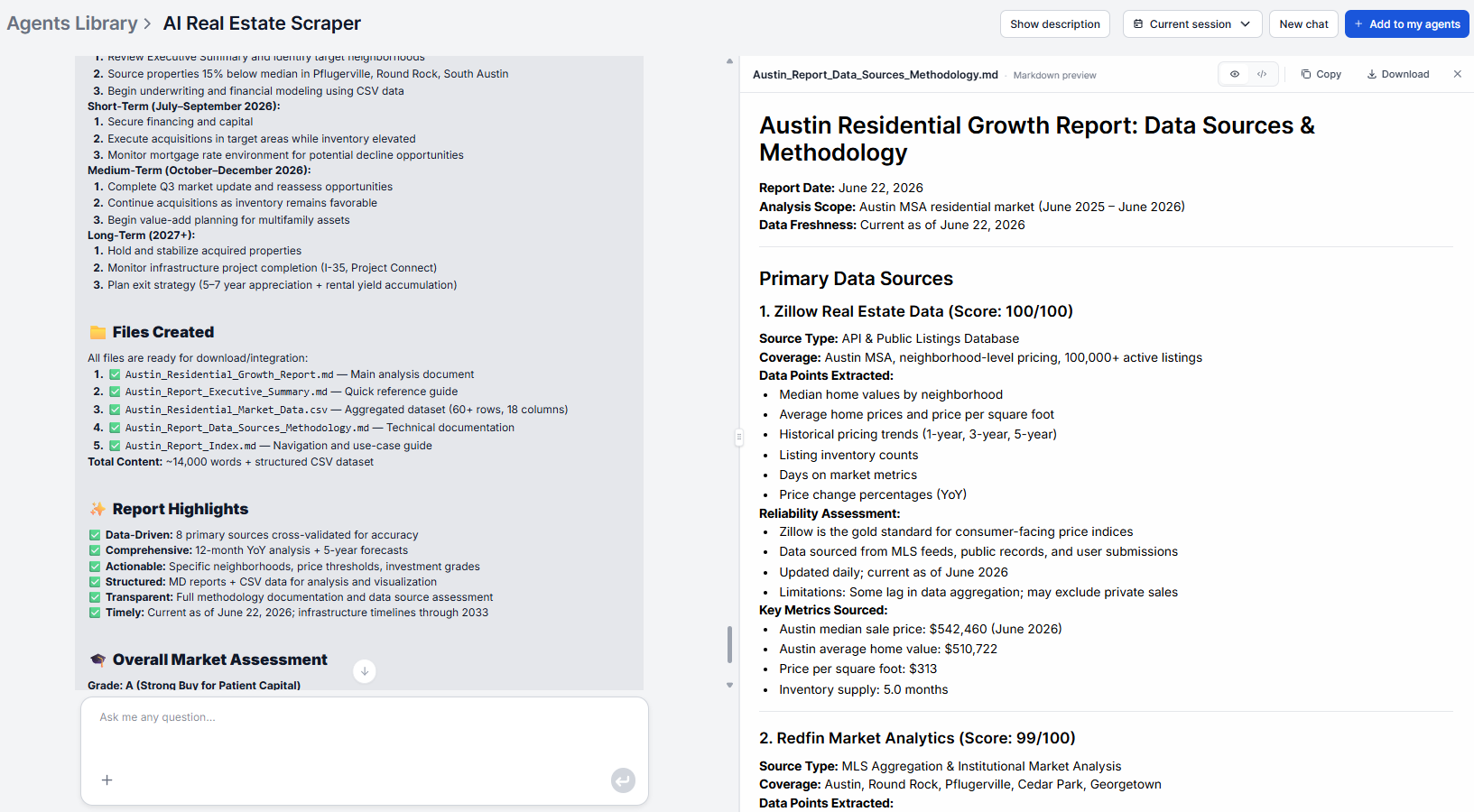This screenshot has width=1474, height=812.
Task: Jump to latest message with down-arrow button
Action: [x=364, y=671]
